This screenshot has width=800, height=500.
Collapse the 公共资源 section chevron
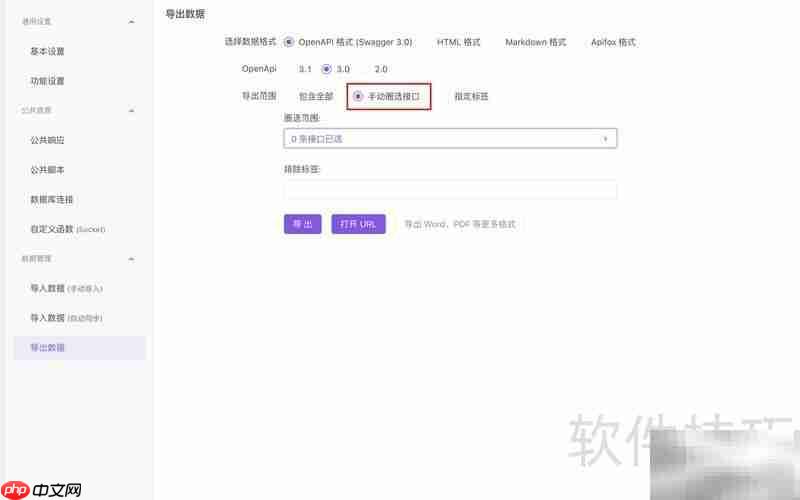[x=131, y=111]
